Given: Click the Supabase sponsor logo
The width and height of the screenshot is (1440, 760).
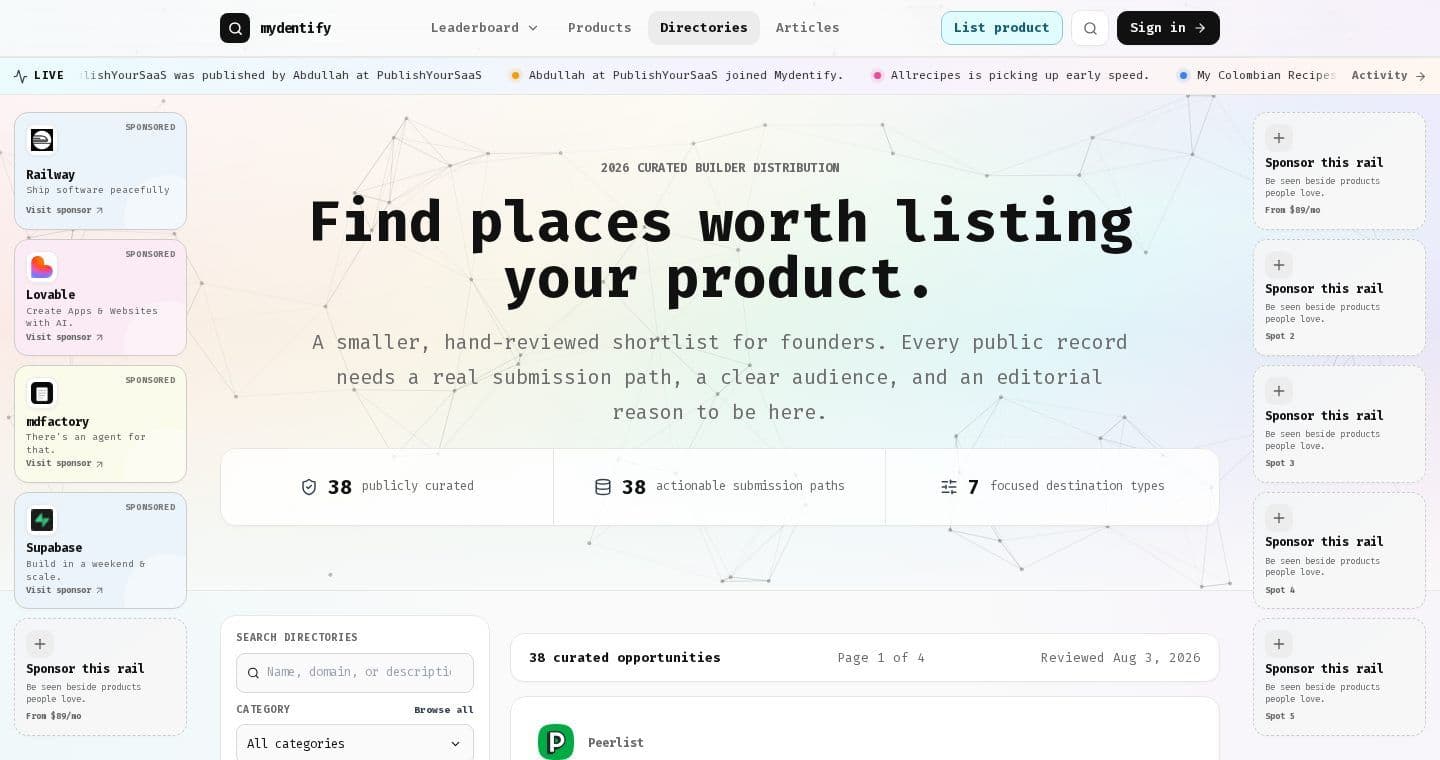Looking at the screenshot, I should point(42,520).
